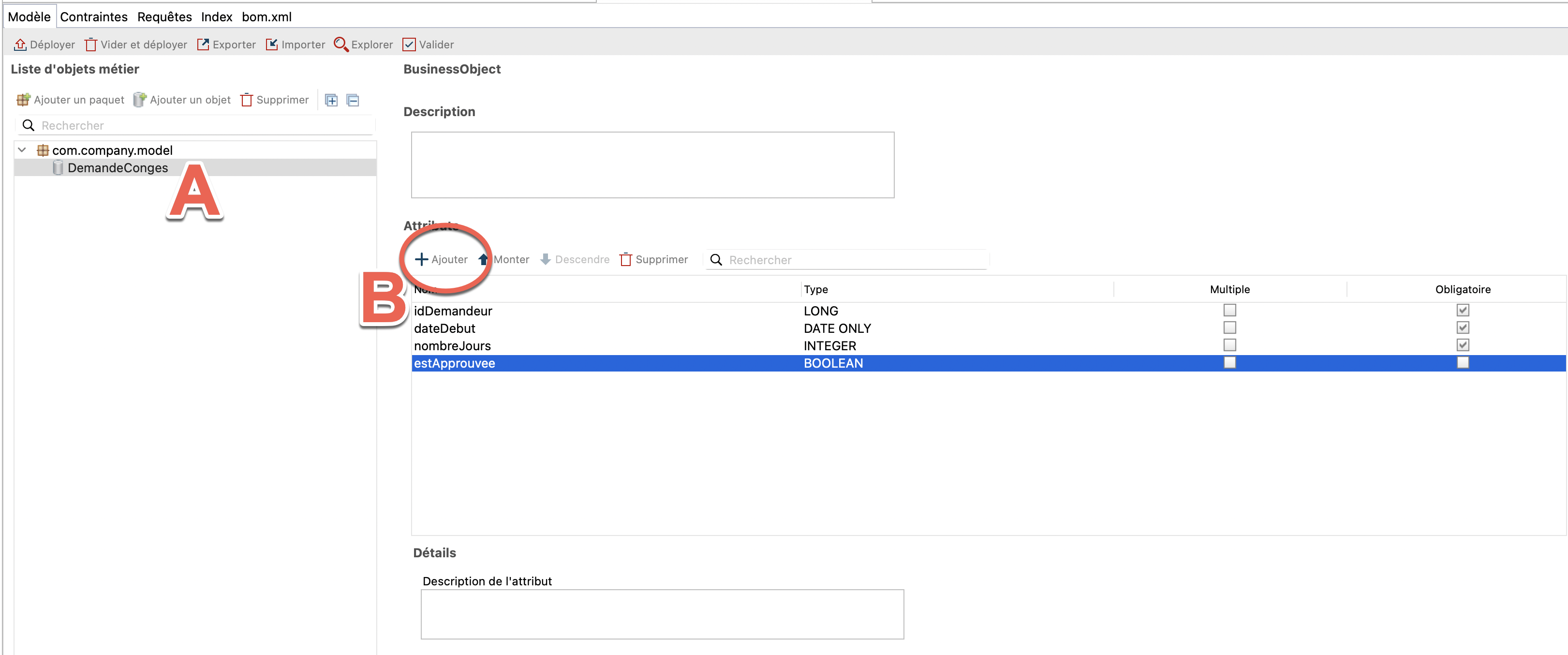Viewport: 1568px width, 655px height.
Task: Click the Importer icon
Action: click(x=272, y=45)
